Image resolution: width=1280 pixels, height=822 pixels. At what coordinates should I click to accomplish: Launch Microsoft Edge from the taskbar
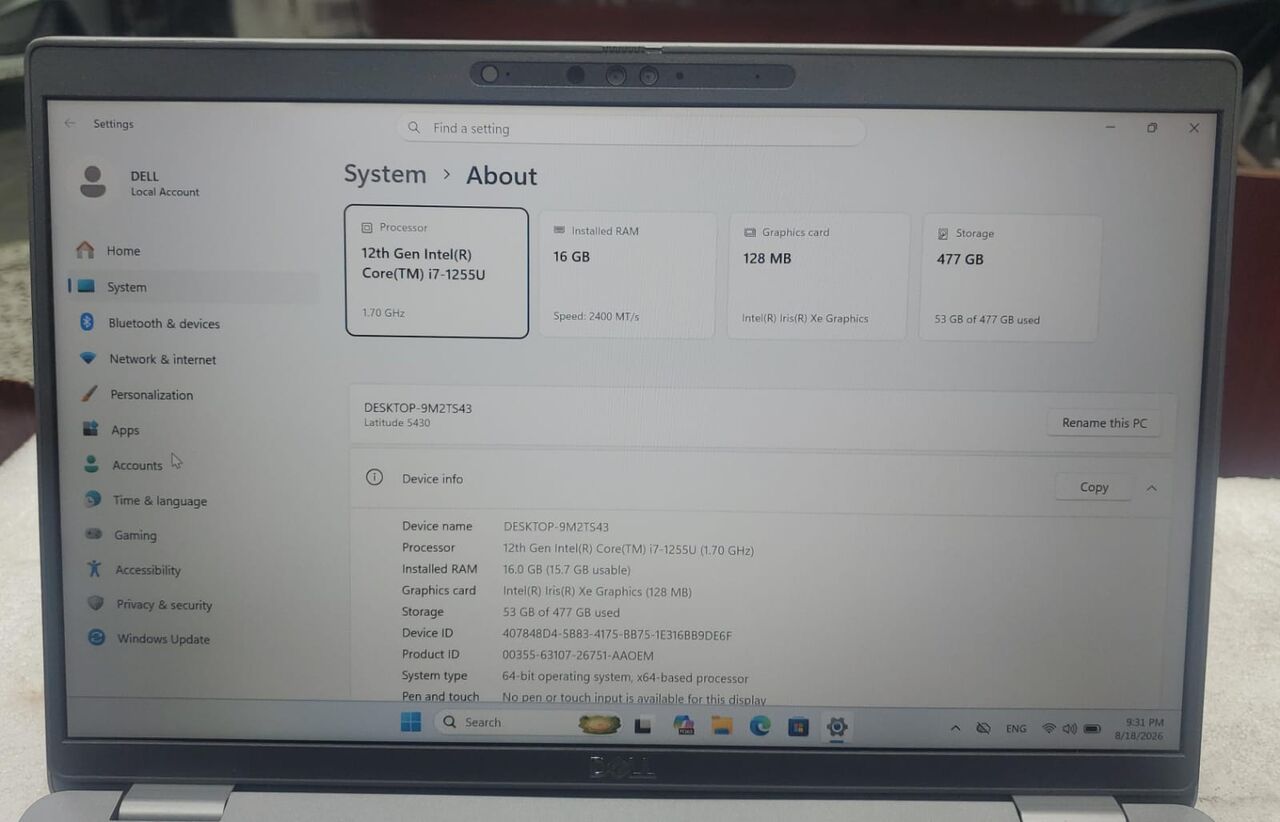(760, 726)
